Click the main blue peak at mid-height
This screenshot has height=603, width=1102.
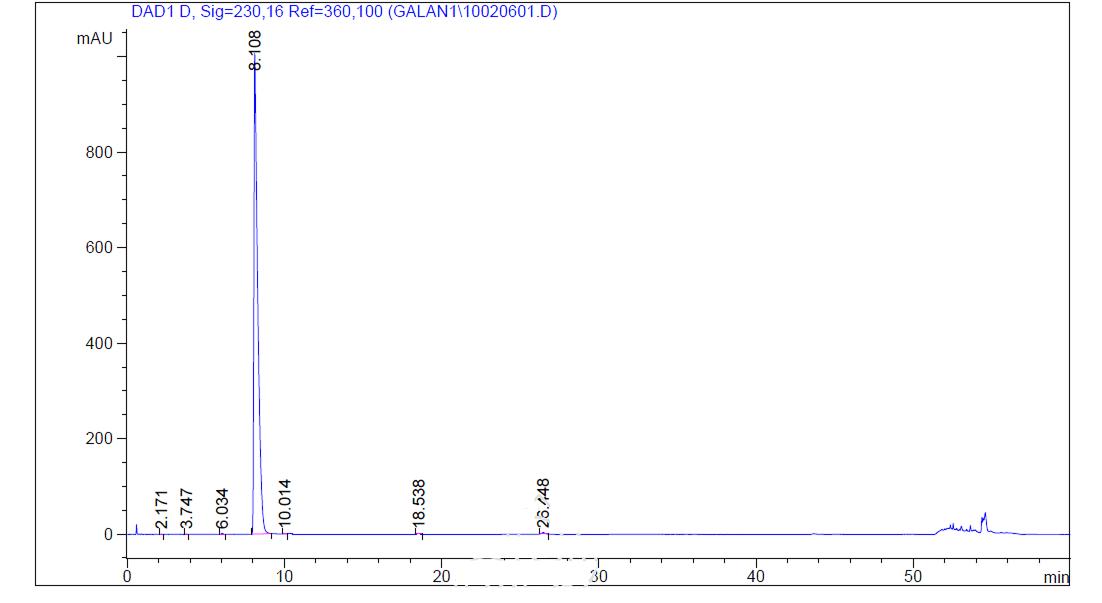pyautogui.click(x=257, y=300)
